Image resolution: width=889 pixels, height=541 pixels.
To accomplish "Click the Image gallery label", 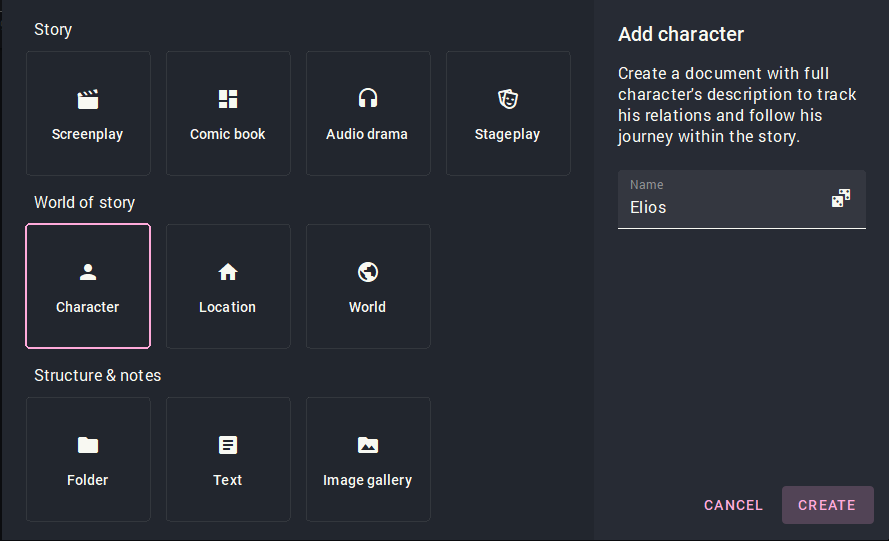I will point(367,480).
